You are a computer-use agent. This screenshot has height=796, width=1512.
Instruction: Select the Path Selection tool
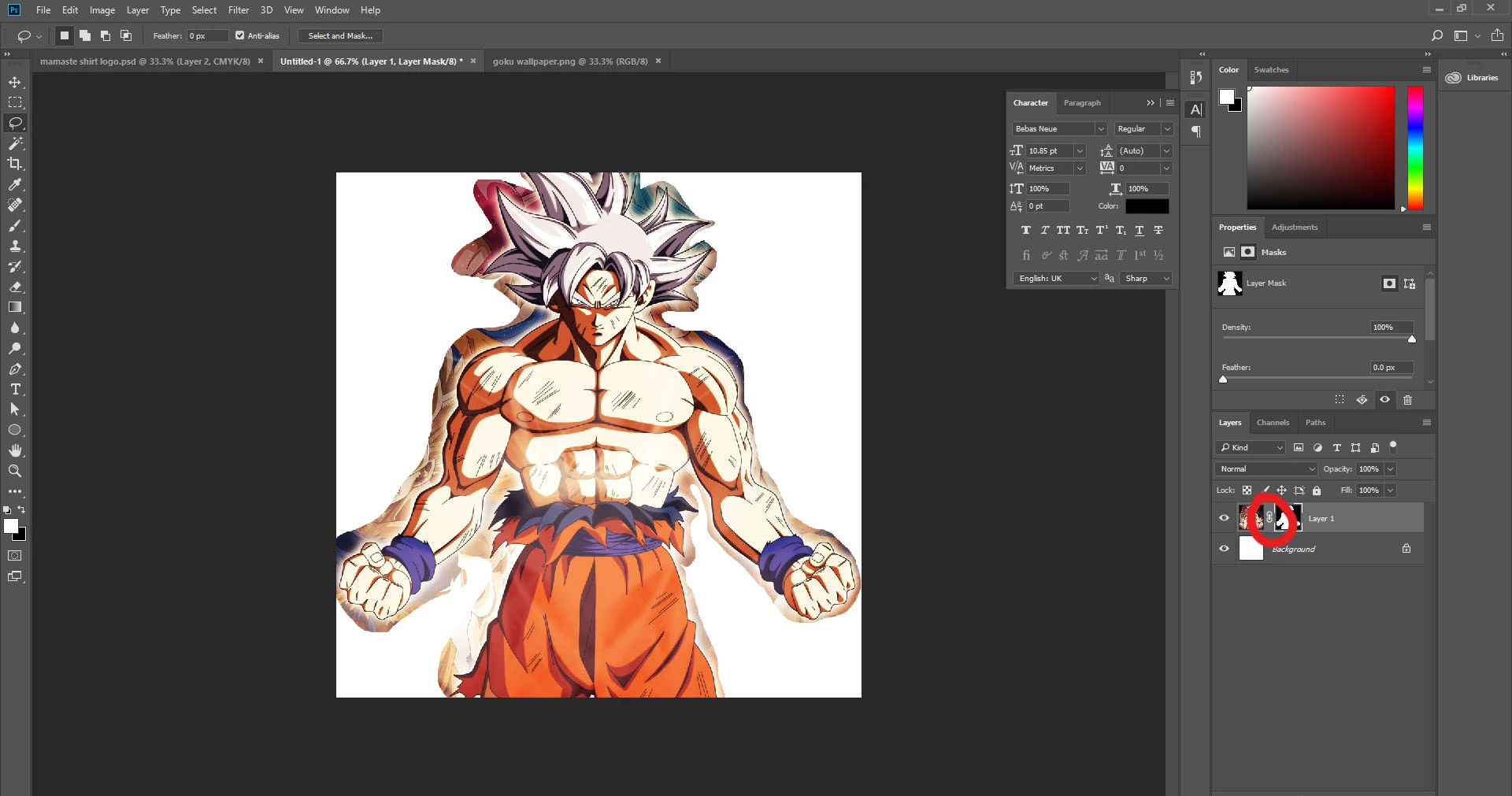coord(15,409)
